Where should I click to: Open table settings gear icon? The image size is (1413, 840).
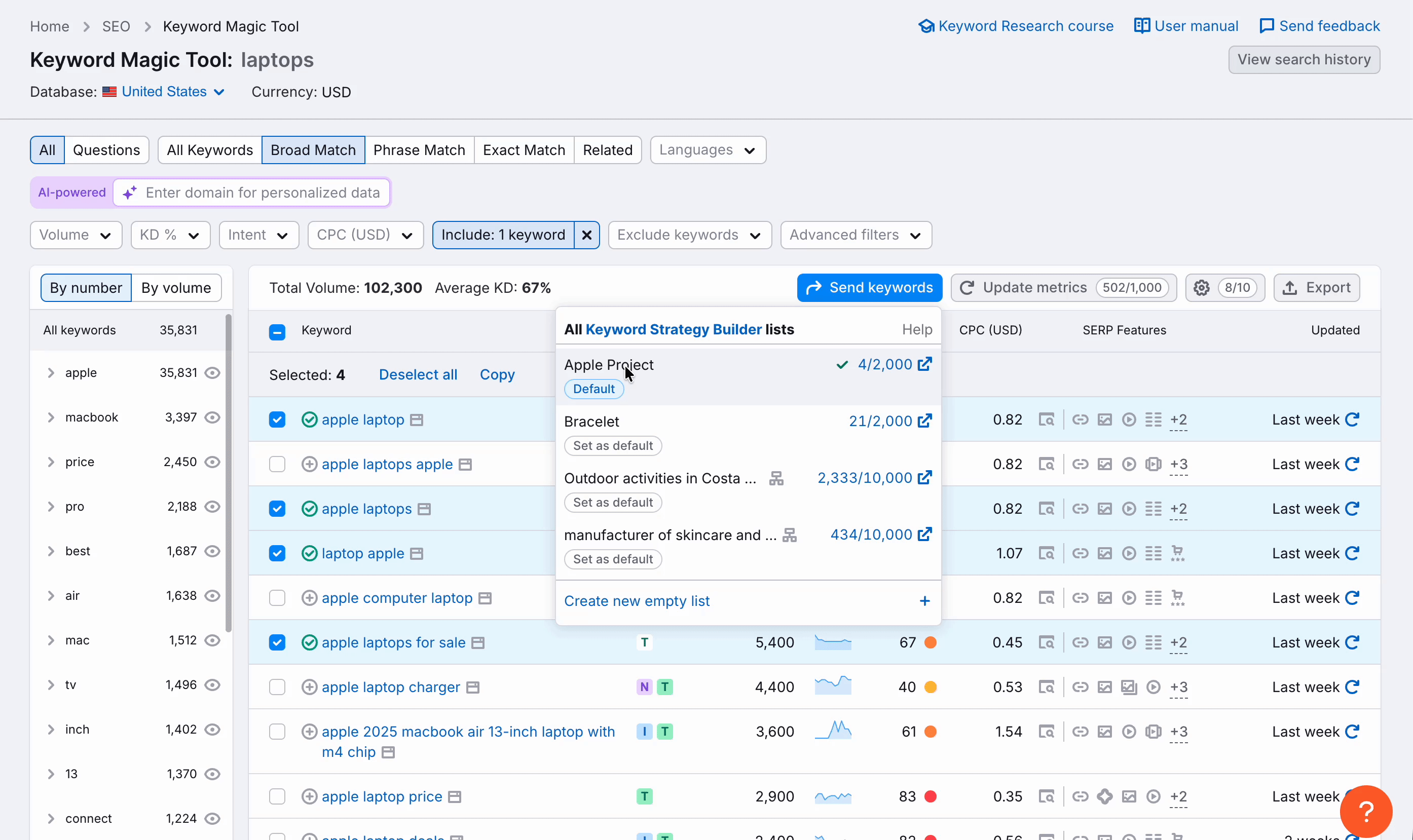click(x=1201, y=288)
